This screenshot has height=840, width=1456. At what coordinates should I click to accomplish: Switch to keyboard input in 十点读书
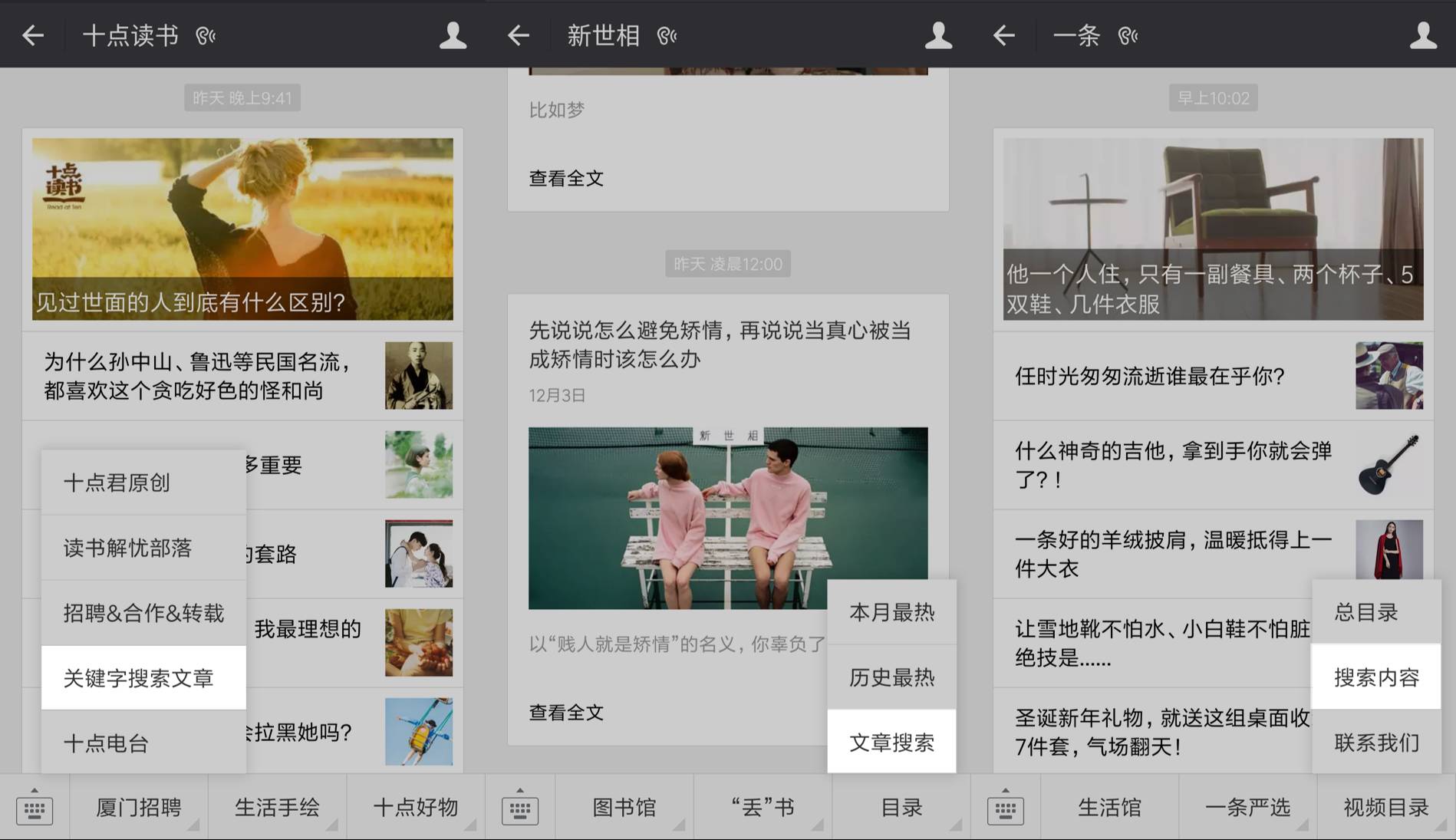point(35,808)
